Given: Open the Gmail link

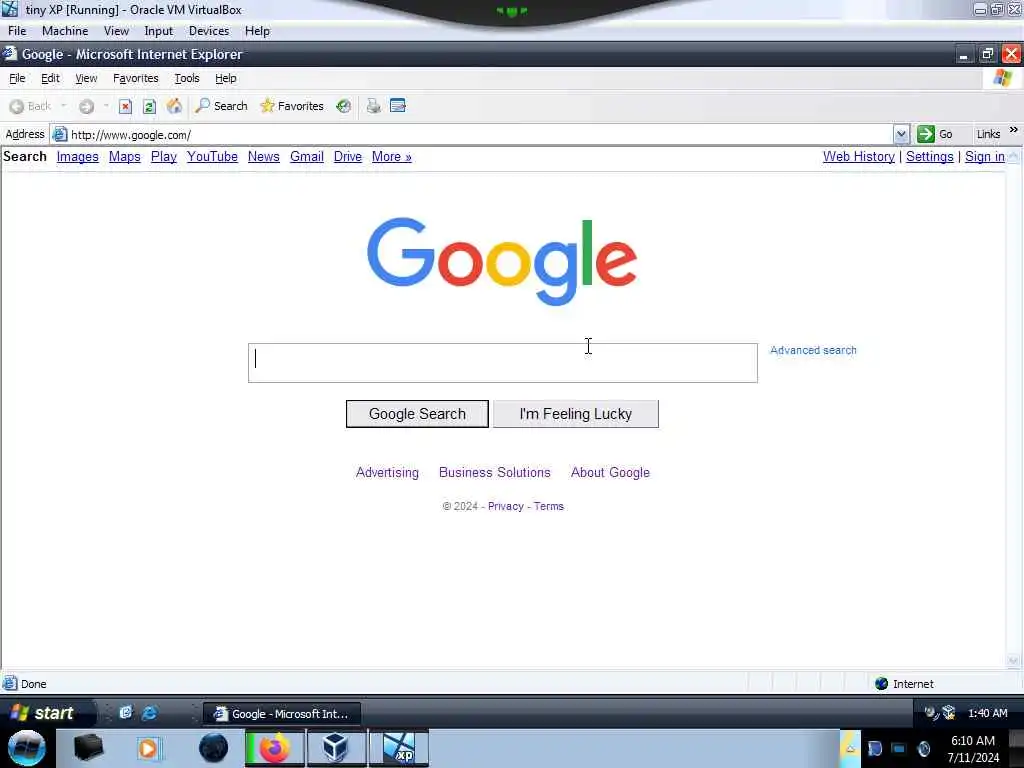Looking at the screenshot, I should tap(307, 157).
